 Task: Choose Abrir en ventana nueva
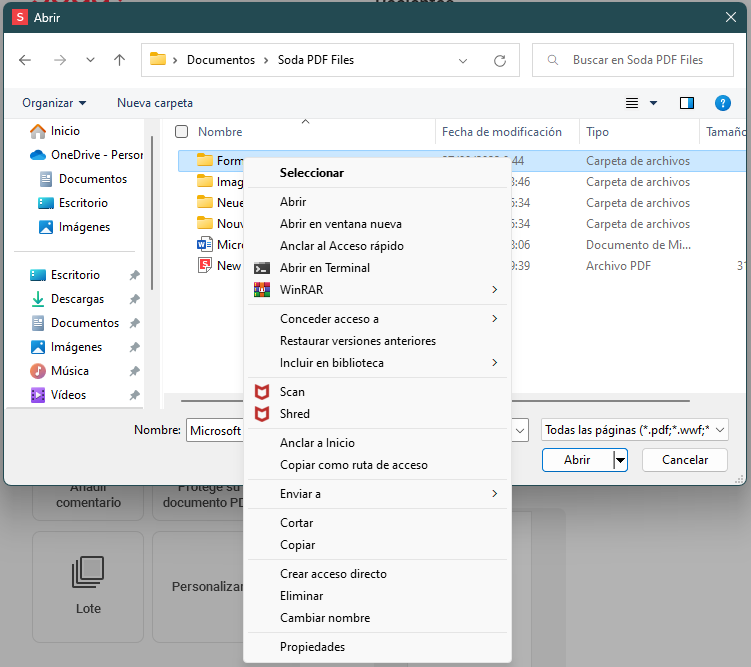(x=377, y=224)
